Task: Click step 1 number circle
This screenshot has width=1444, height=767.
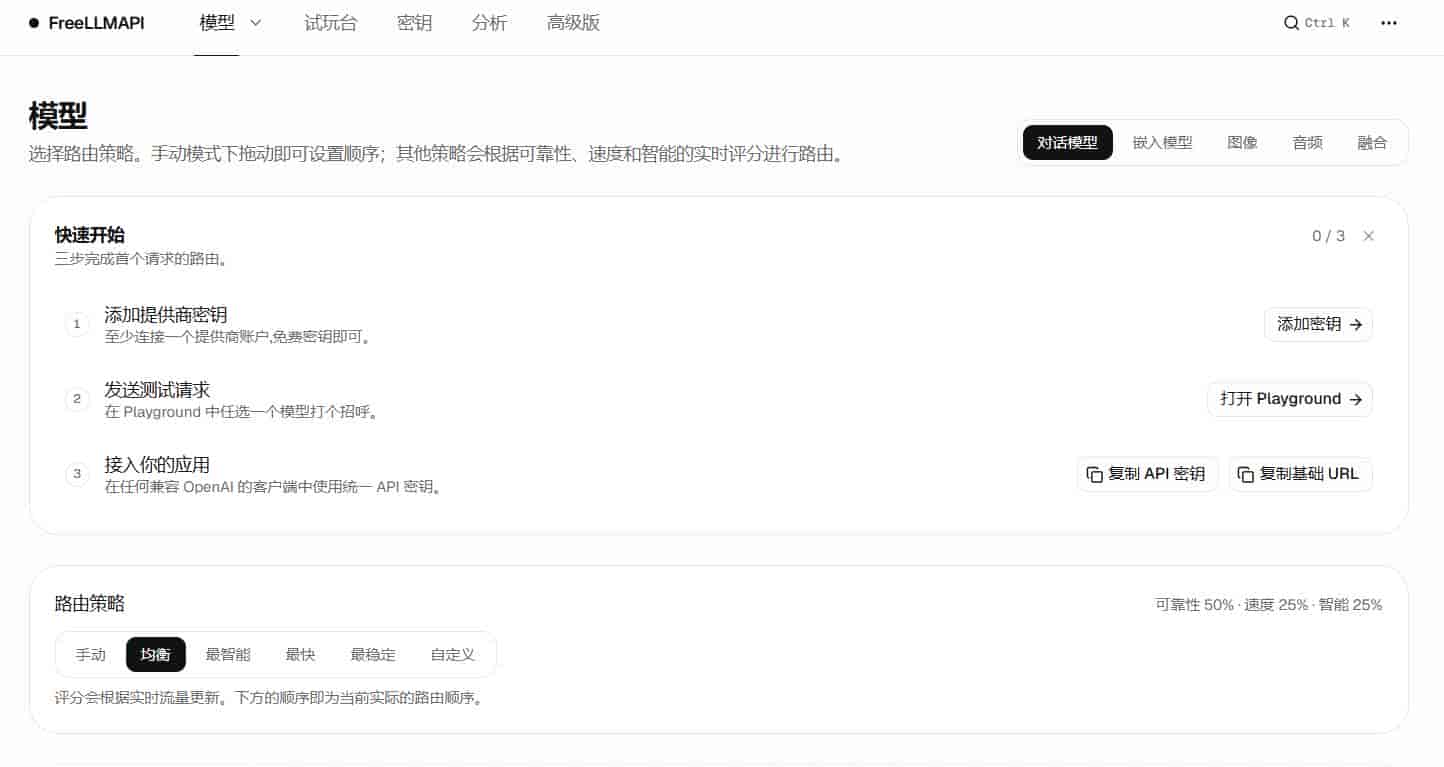Action: tap(77, 324)
